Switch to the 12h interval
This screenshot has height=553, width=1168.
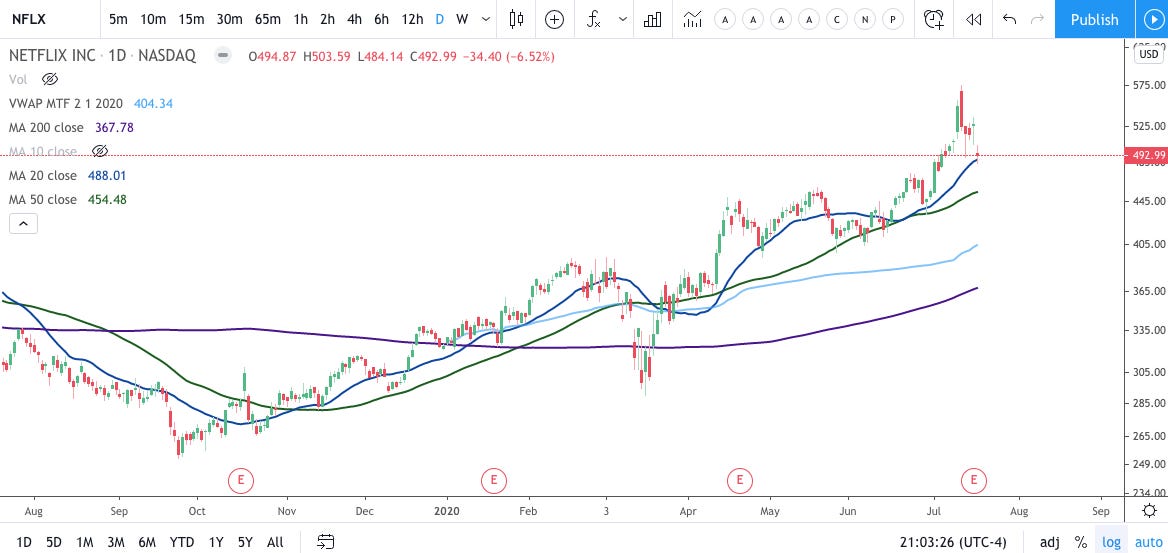[x=412, y=19]
